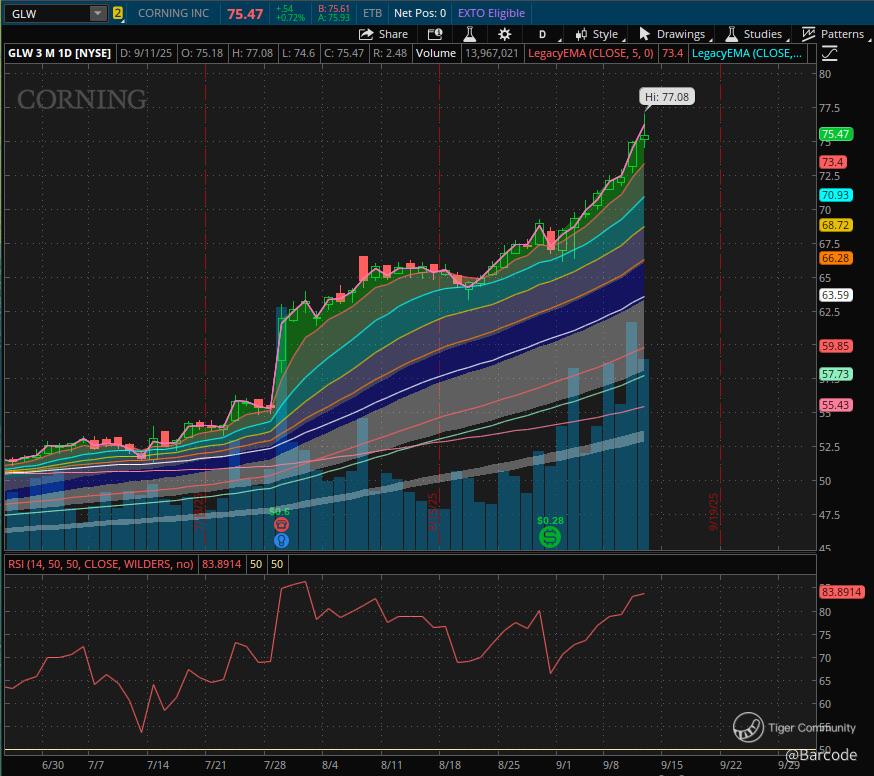The height and width of the screenshot is (776, 874).
Task: Click the orange 66.28 price label
Action: [835, 258]
